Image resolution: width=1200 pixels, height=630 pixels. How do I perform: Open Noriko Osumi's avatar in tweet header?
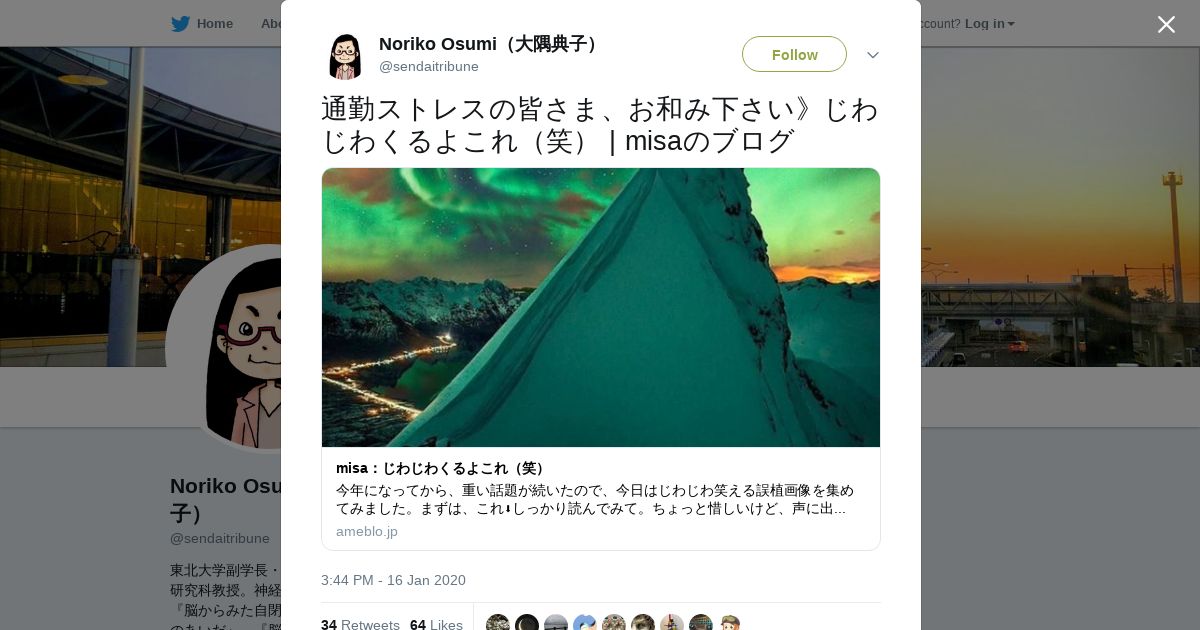[345, 56]
